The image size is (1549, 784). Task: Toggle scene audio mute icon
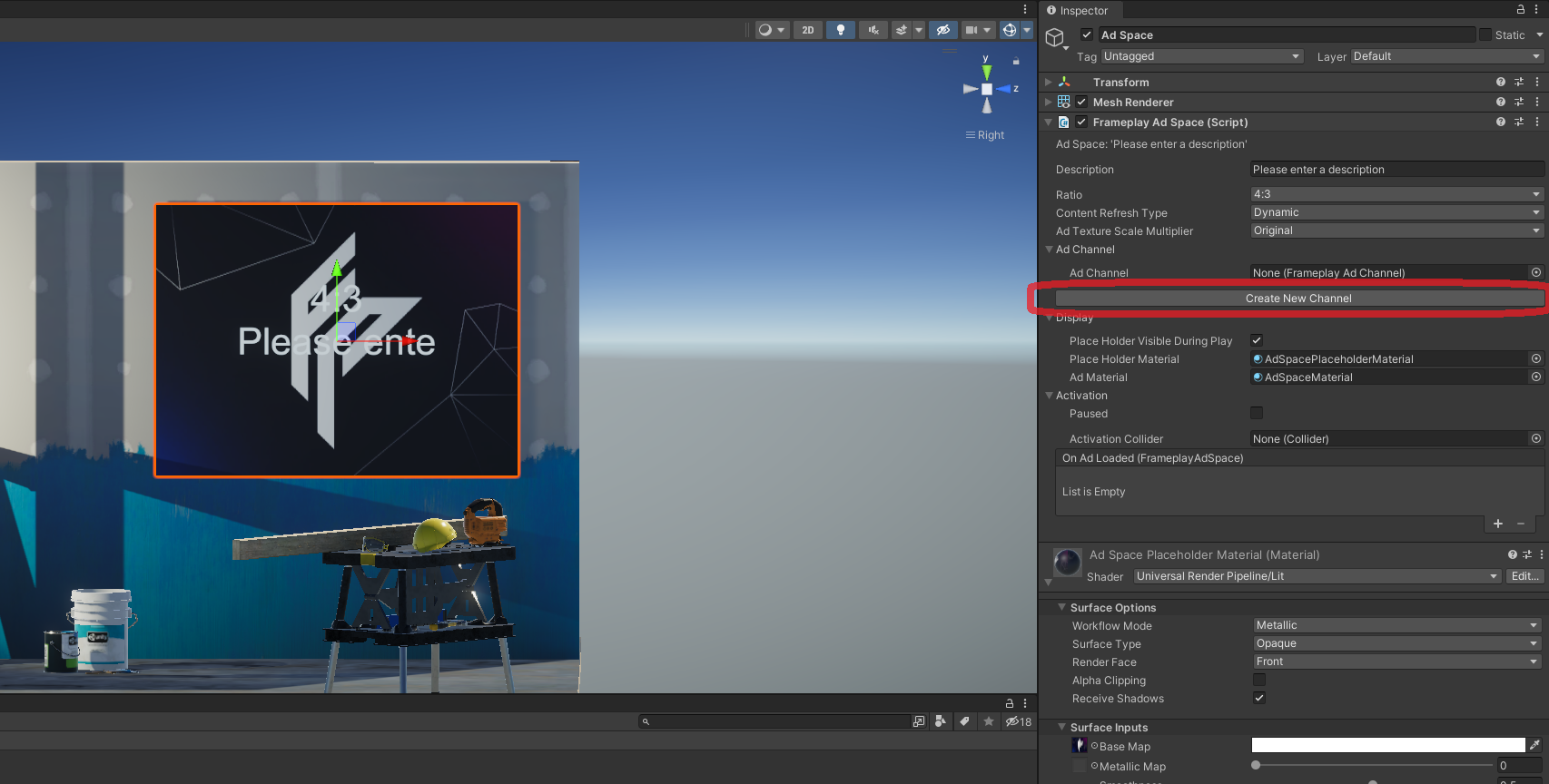pyautogui.click(x=873, y=30)
